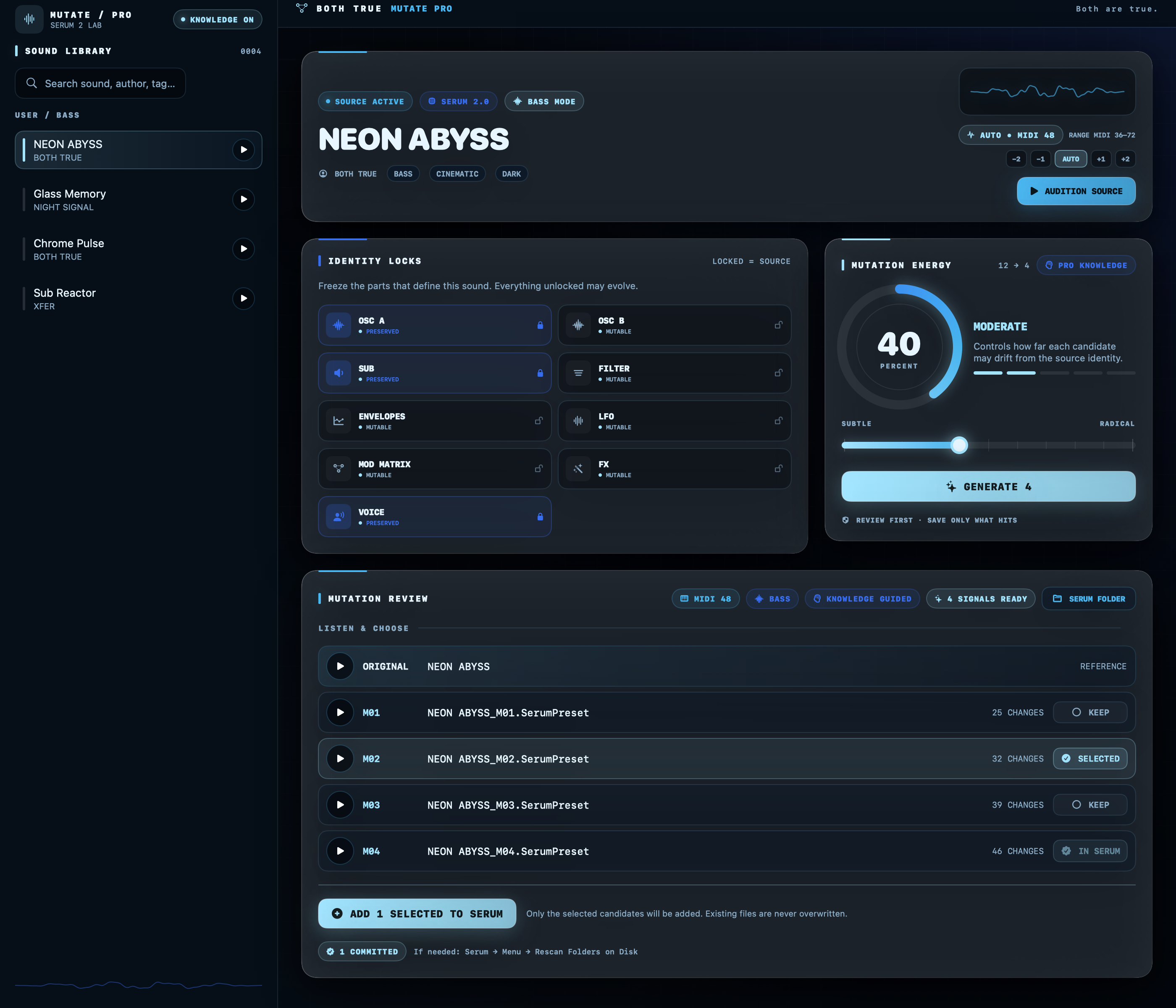1176x1008 pixels.
Task: Toggle the Knowledge On pill
Action: pos(218,20)
